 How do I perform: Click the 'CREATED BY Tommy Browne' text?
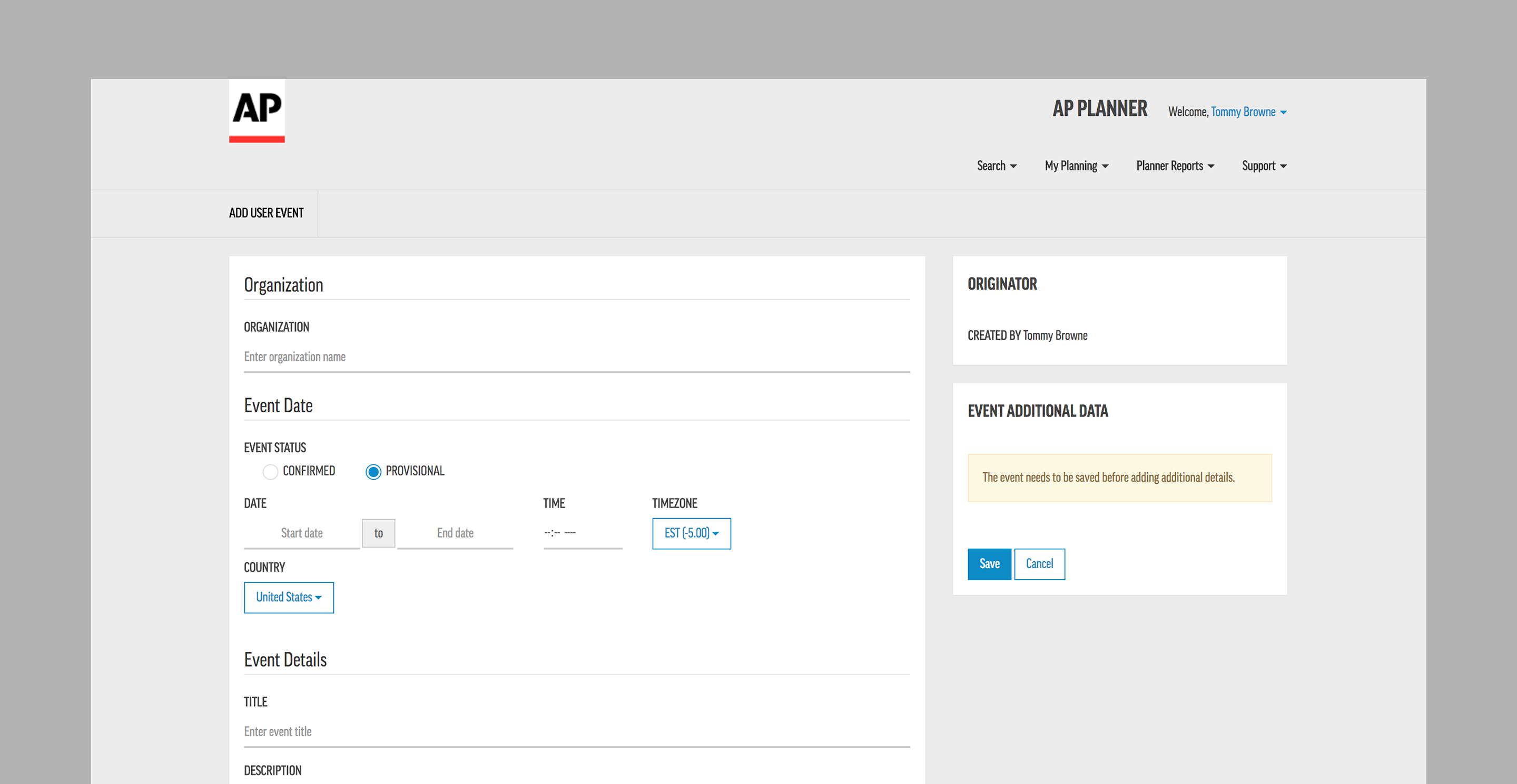coord(1027,335)
